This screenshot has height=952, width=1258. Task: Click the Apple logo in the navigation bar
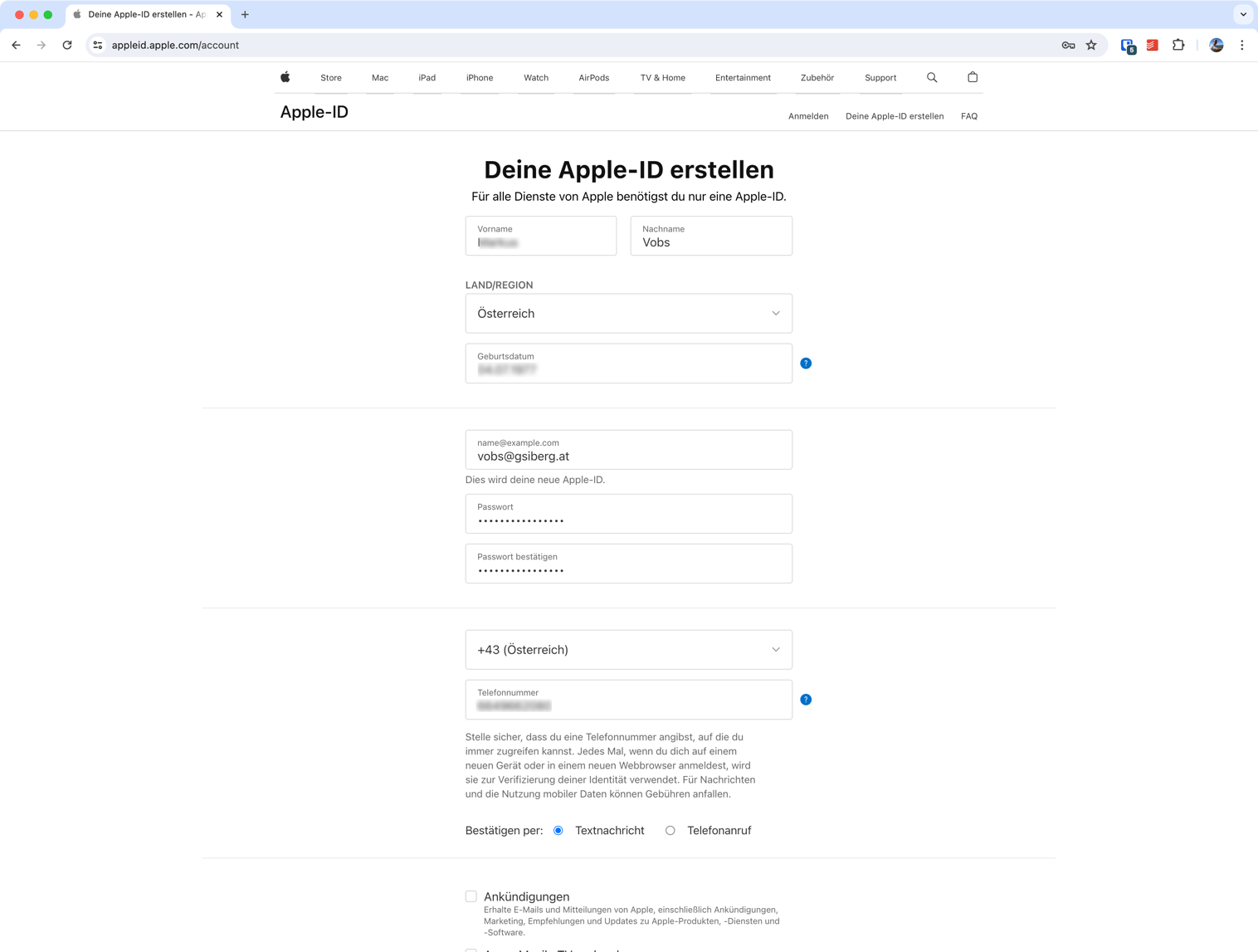285,77
